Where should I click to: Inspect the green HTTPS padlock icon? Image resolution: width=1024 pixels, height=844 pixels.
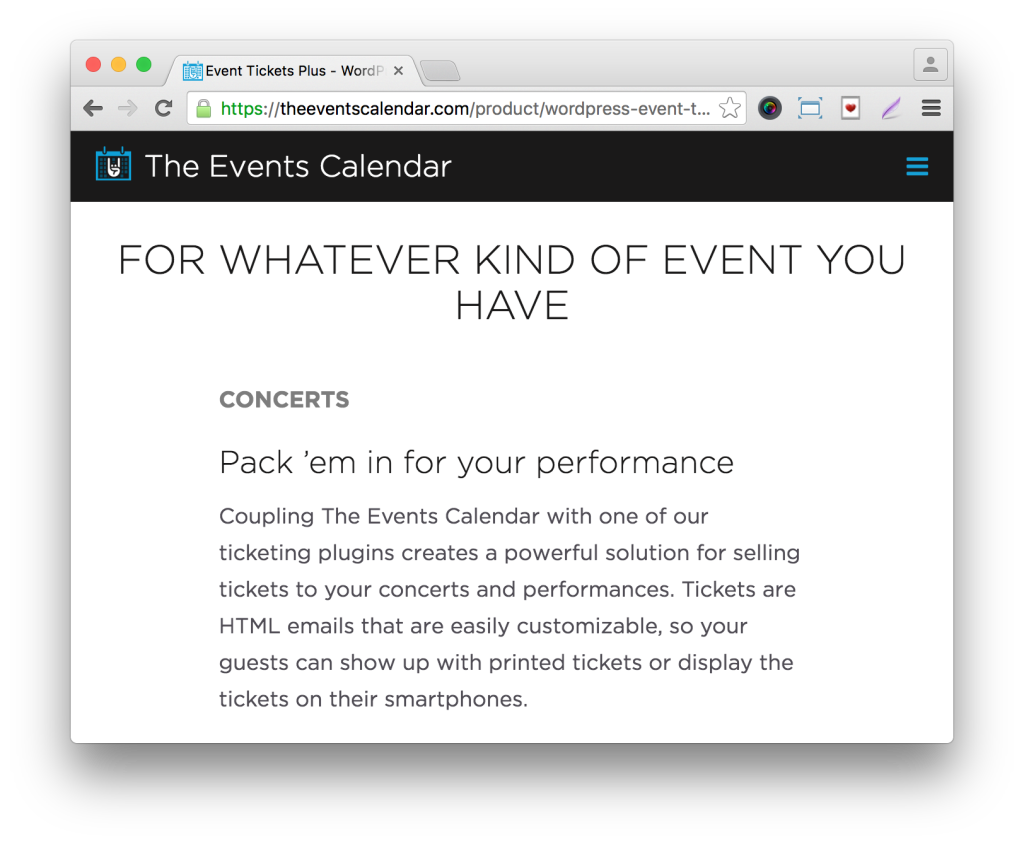coord(202,107)
